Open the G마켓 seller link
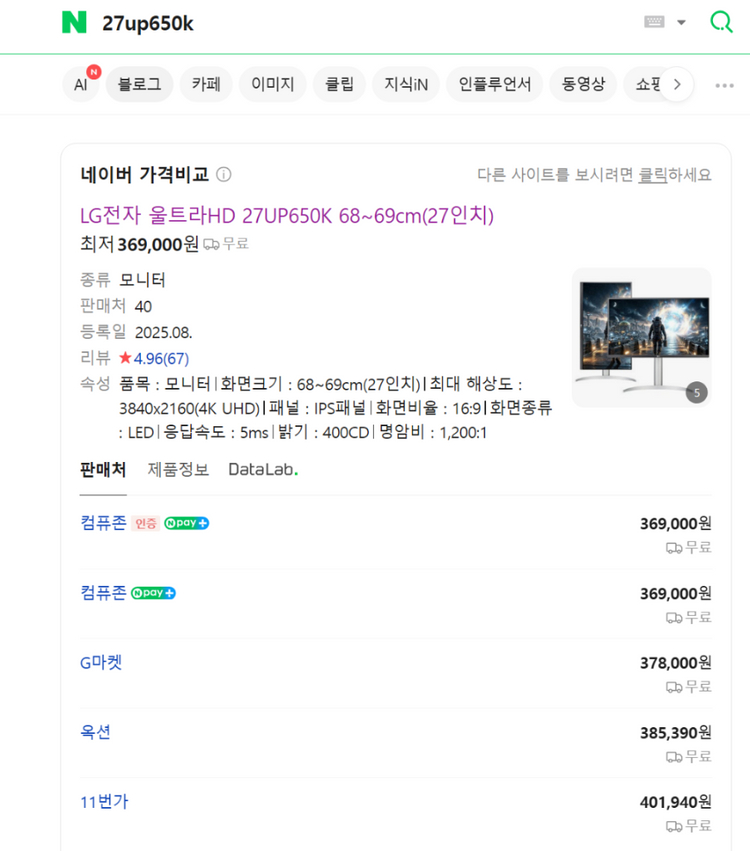The image size is (750, 851). coord(101,662)
